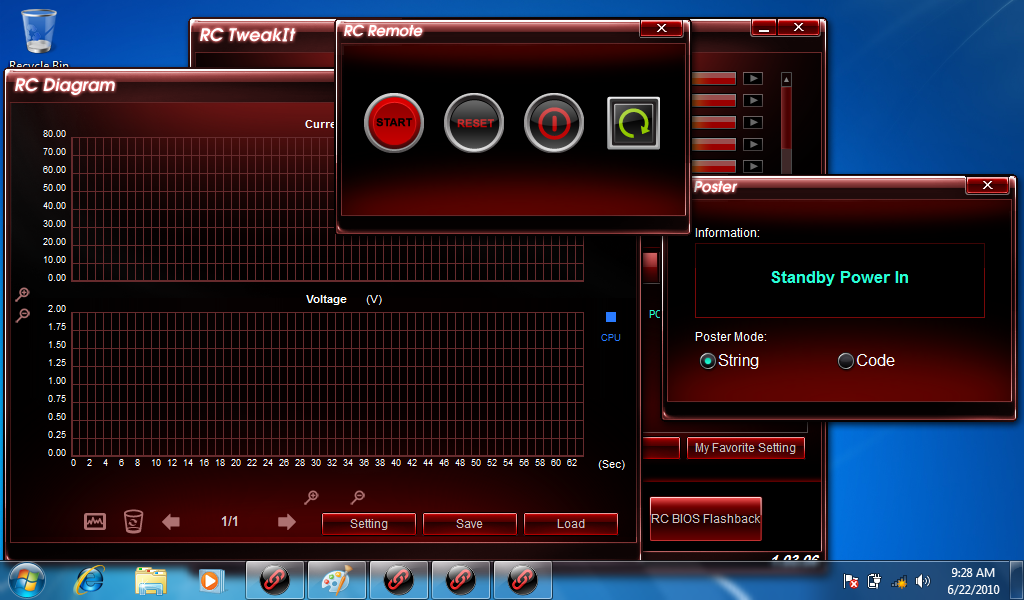Open Windows Media Player from the taskbar
1024x600 pixels.
pyautogui.click(x=211, y=580)
